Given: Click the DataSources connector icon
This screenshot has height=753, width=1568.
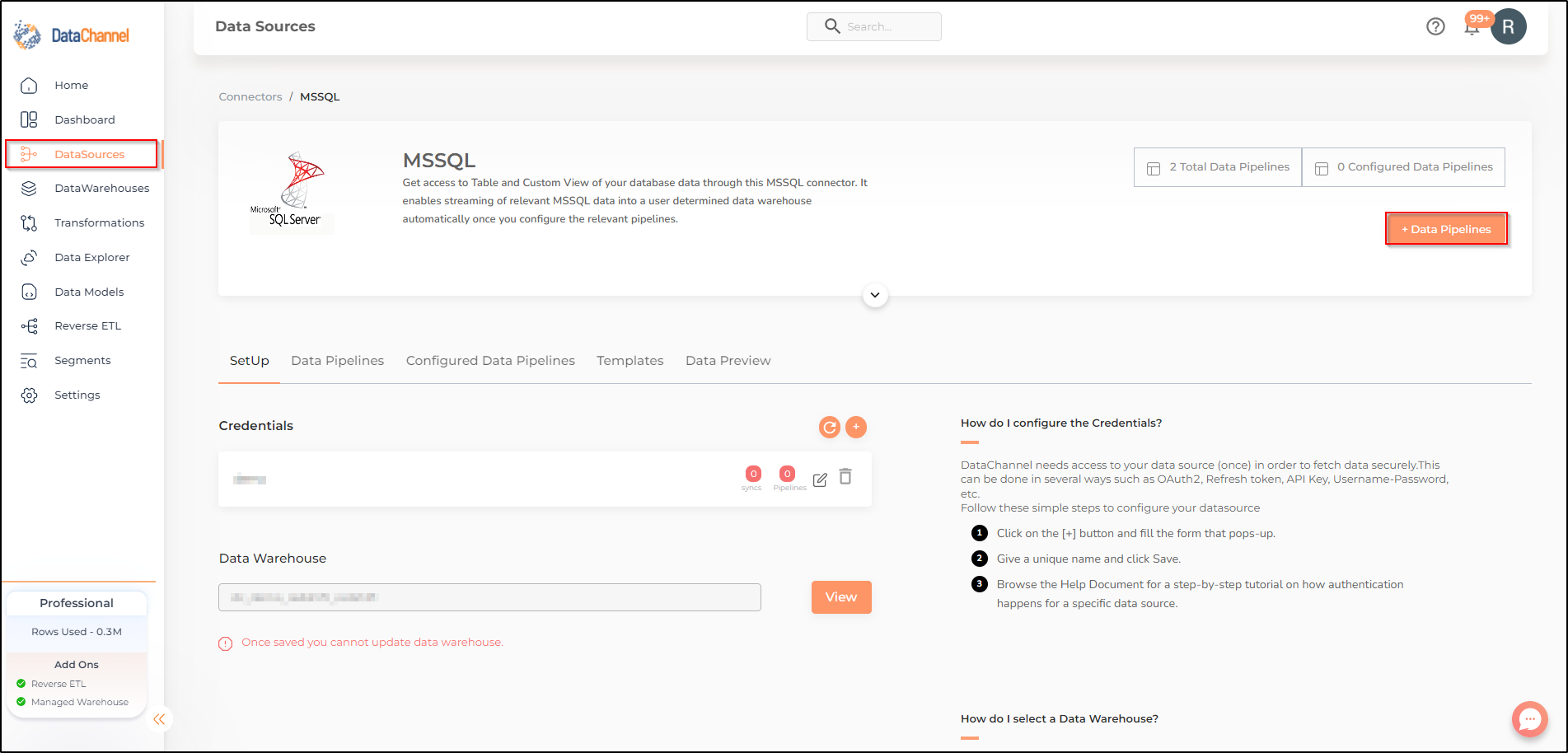Looking at the screenshot, I should click(x=29, y=154).
